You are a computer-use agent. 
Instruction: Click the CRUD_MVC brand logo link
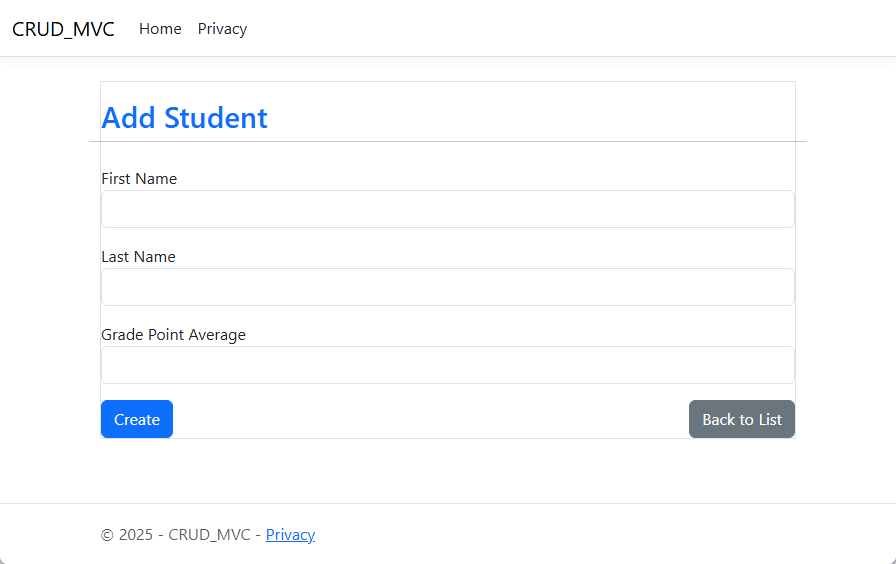click(63, 29)
